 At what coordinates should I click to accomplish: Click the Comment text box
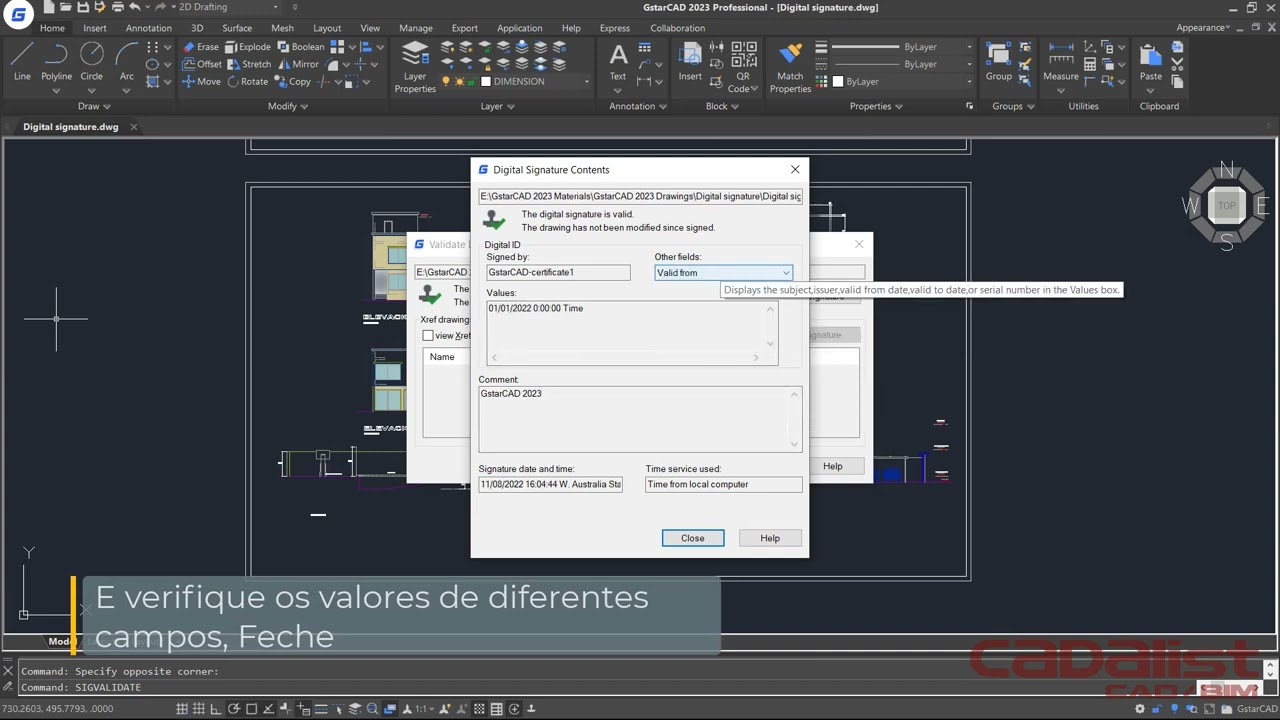tap(640, 420)
